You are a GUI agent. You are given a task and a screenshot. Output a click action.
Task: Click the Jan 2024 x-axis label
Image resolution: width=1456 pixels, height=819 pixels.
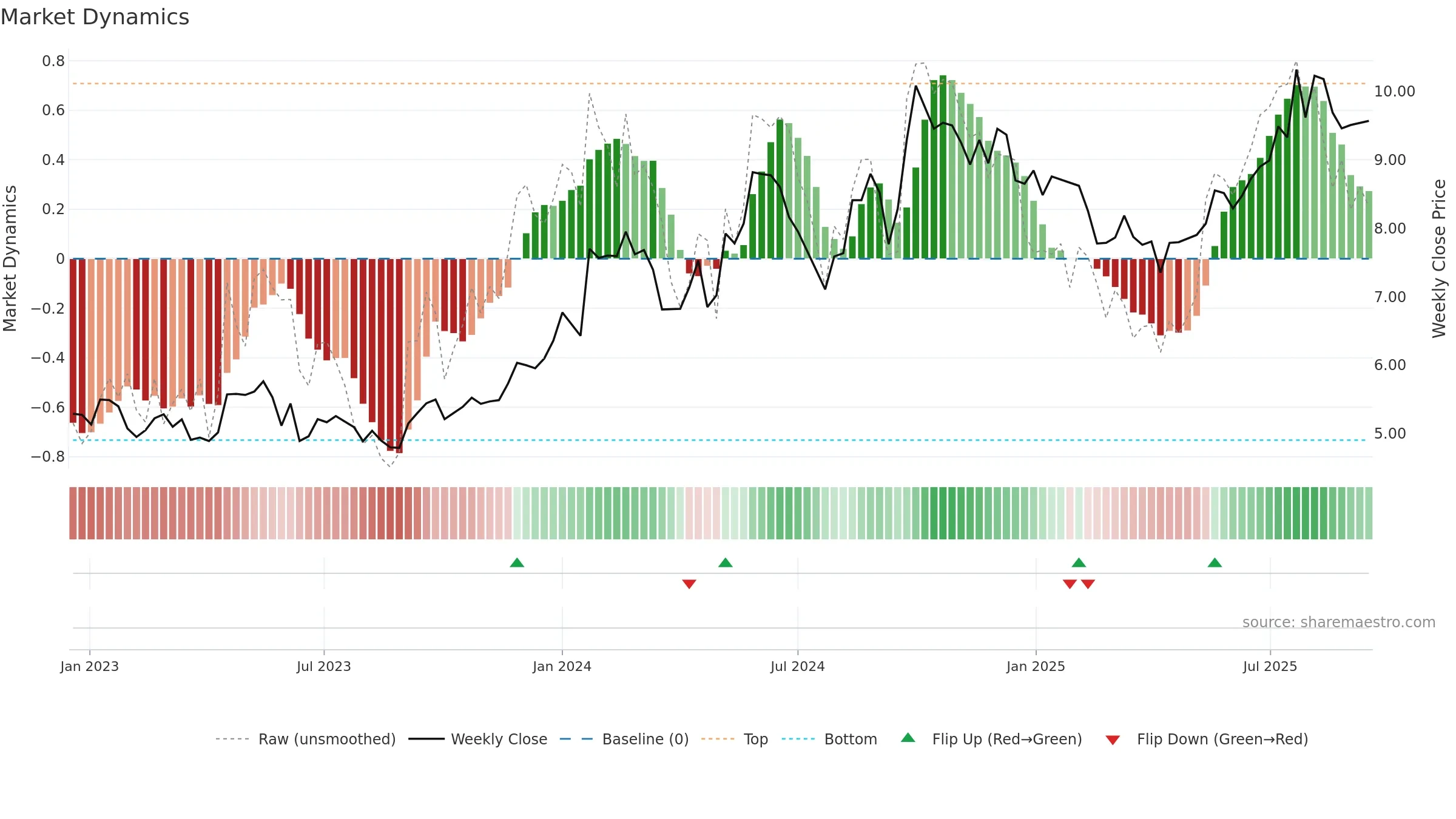562,666
